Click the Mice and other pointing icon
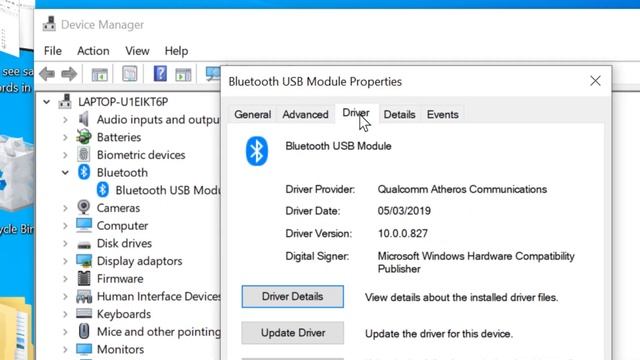 click(84, 331)
